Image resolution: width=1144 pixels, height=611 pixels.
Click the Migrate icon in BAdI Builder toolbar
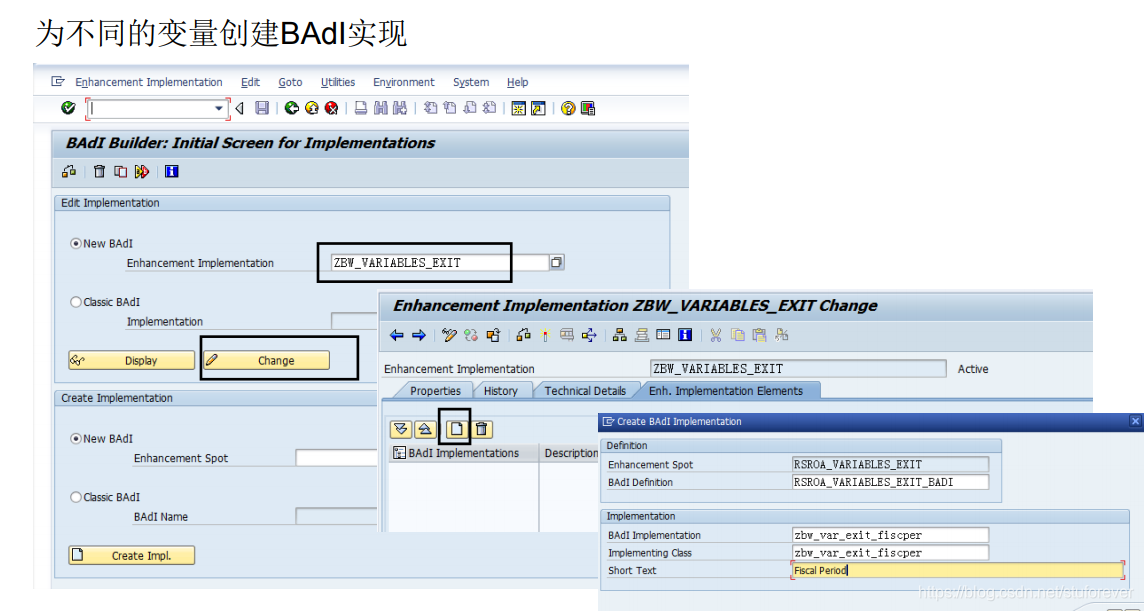point(142,172)
